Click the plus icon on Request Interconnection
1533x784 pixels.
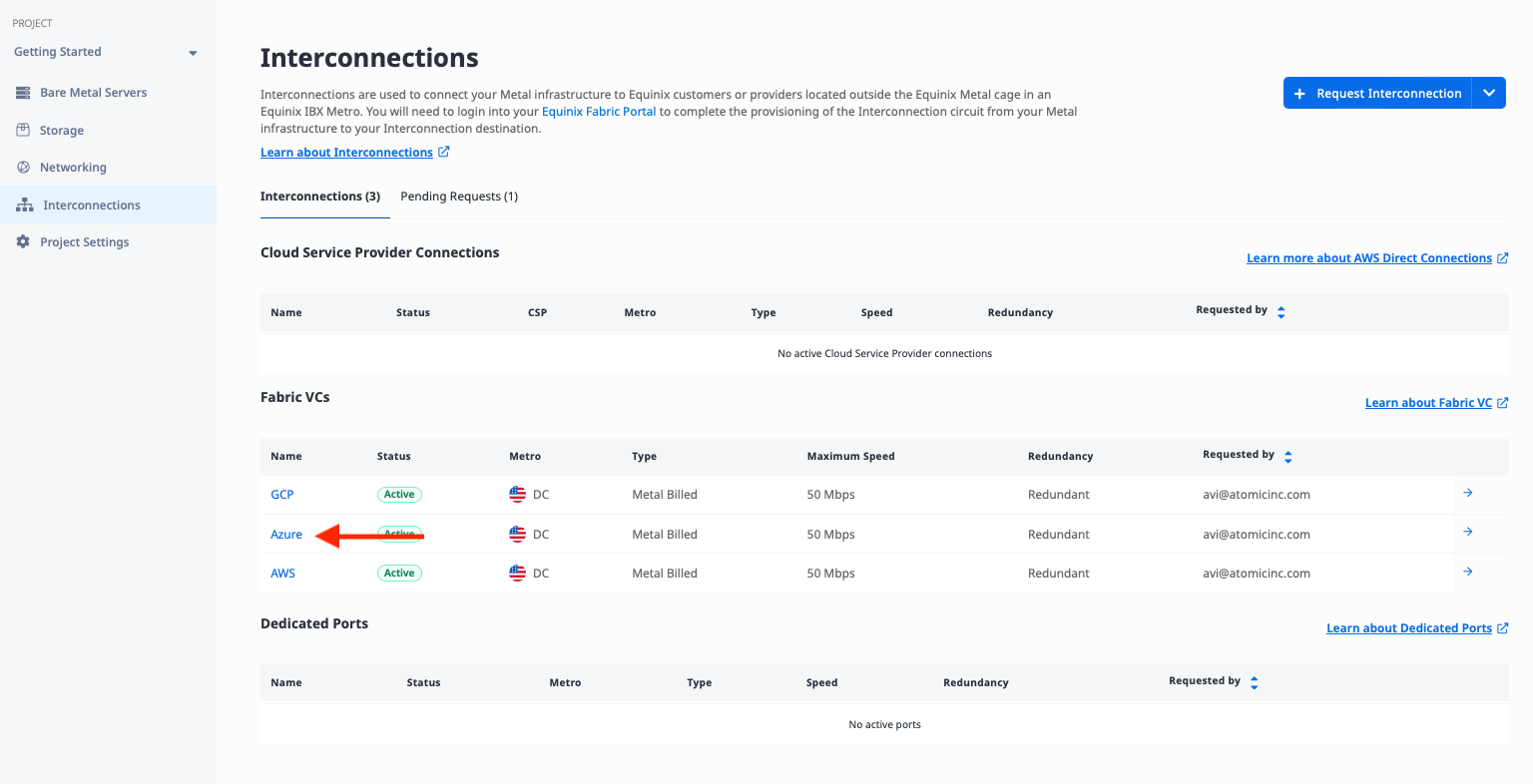[x=1299, y=94]
